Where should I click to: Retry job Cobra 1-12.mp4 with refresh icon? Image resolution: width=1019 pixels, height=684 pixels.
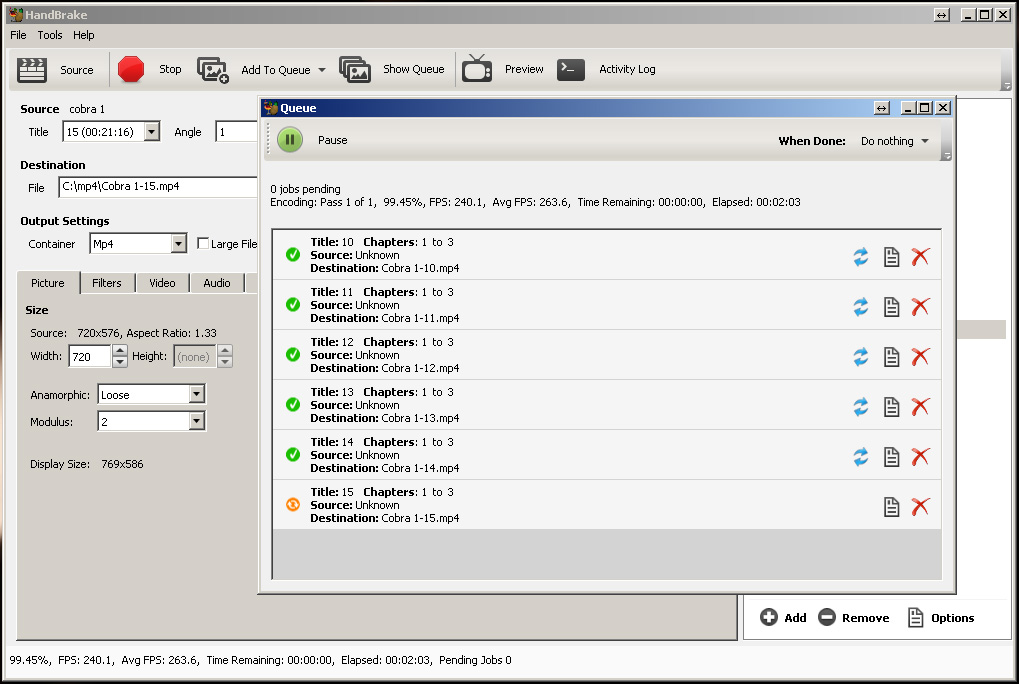coord(860,357)
